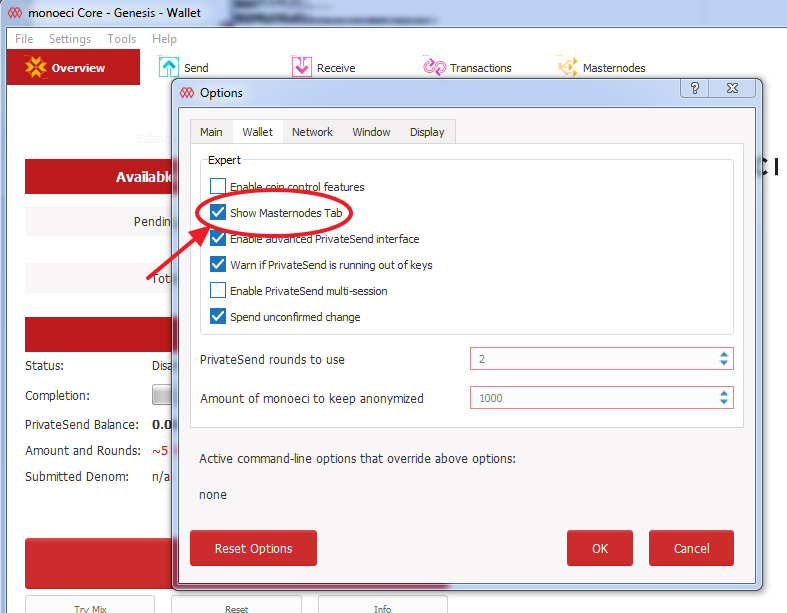This screenshot has height=613, width=787.
Task: Click the monoeci Core window logo
Action: coord(15,13)
